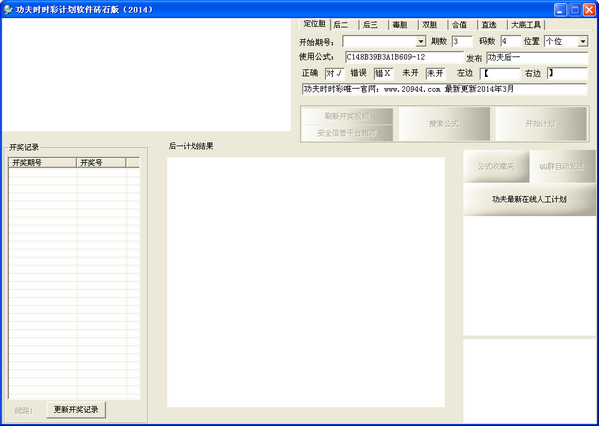599x426 pixels.
Task: Click 功夫最新在线人工计划 button
Action: 529,199
